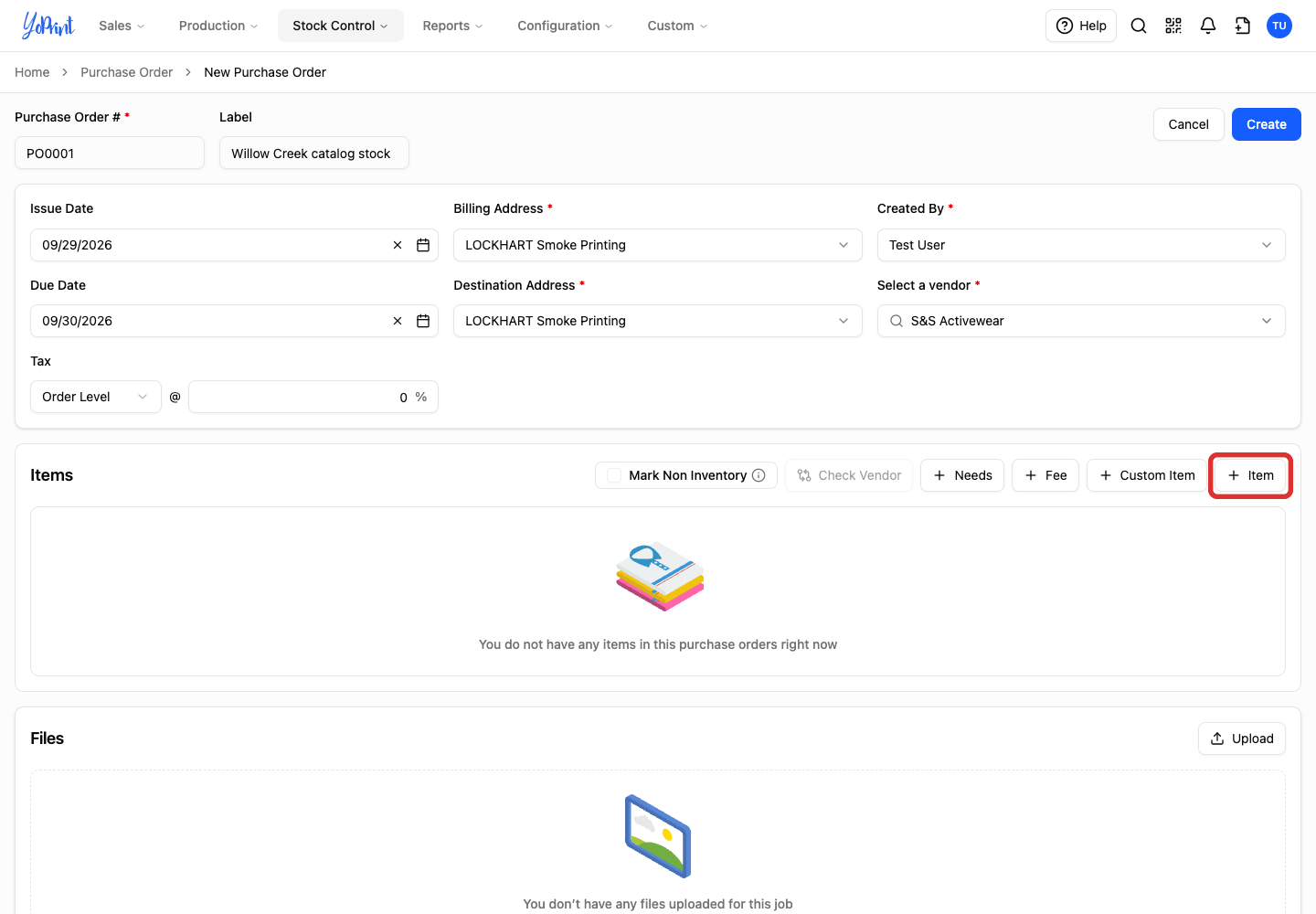The image size is (1316, 914).
Task: Click the blue Create button
Action: [x=1267, y=124]
